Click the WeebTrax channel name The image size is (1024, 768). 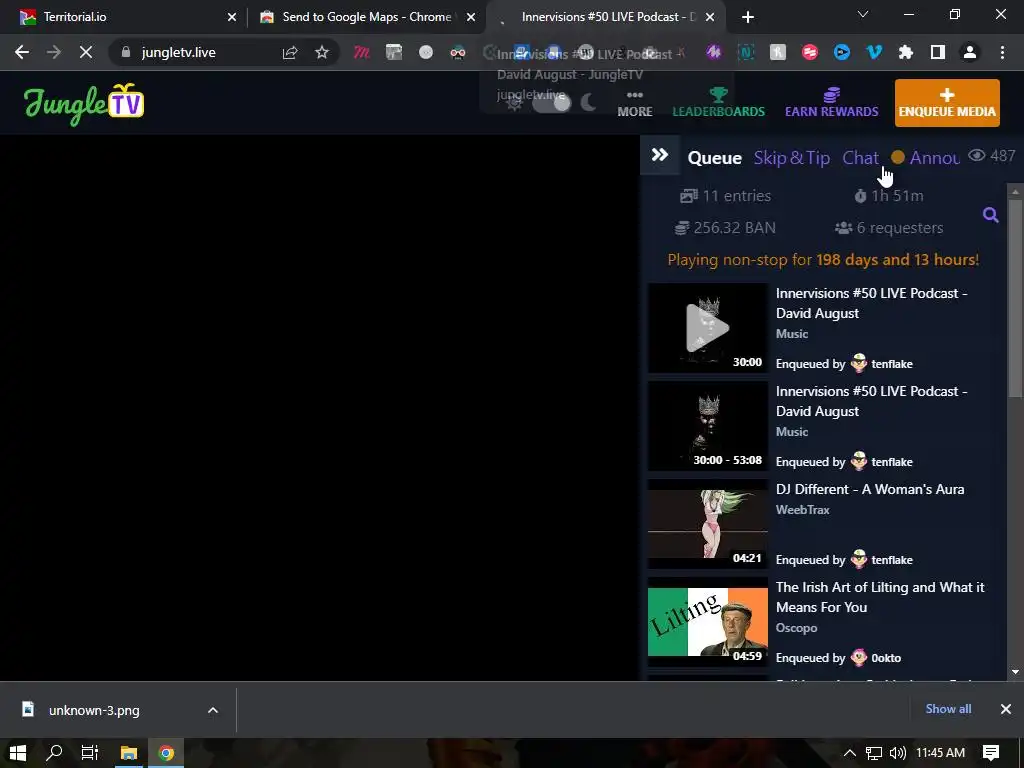803,509
